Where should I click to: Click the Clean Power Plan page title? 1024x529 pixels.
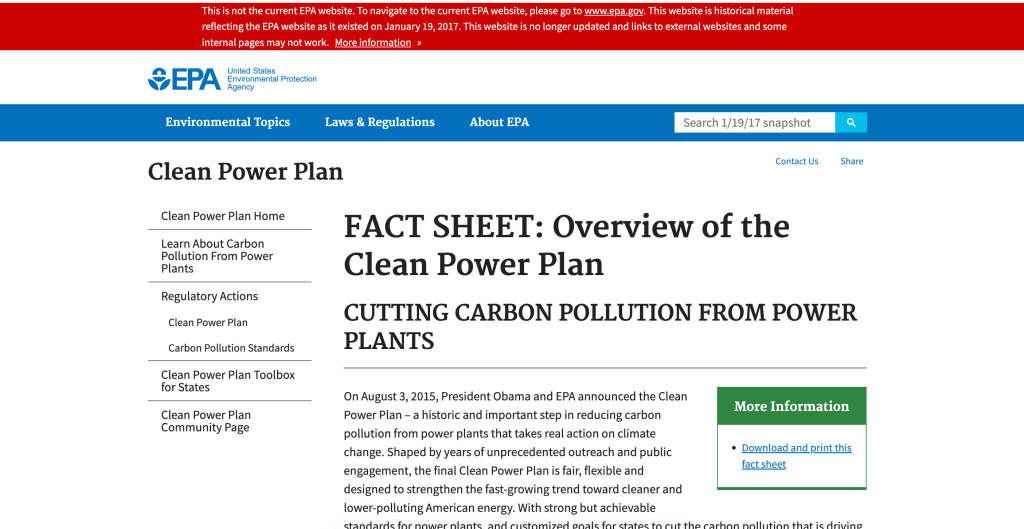tap(245, 172)
